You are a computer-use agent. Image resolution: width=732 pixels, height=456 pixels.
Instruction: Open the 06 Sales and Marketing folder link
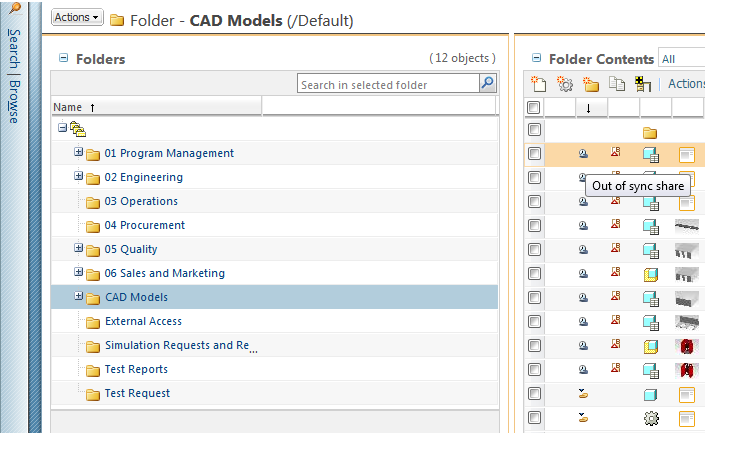point(164,273)
